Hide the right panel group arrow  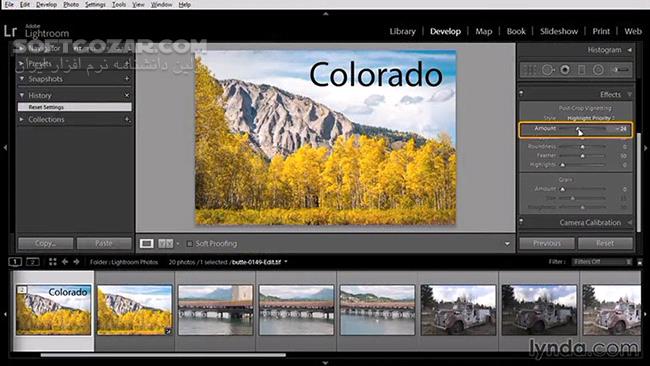click(x=645, y=147)
